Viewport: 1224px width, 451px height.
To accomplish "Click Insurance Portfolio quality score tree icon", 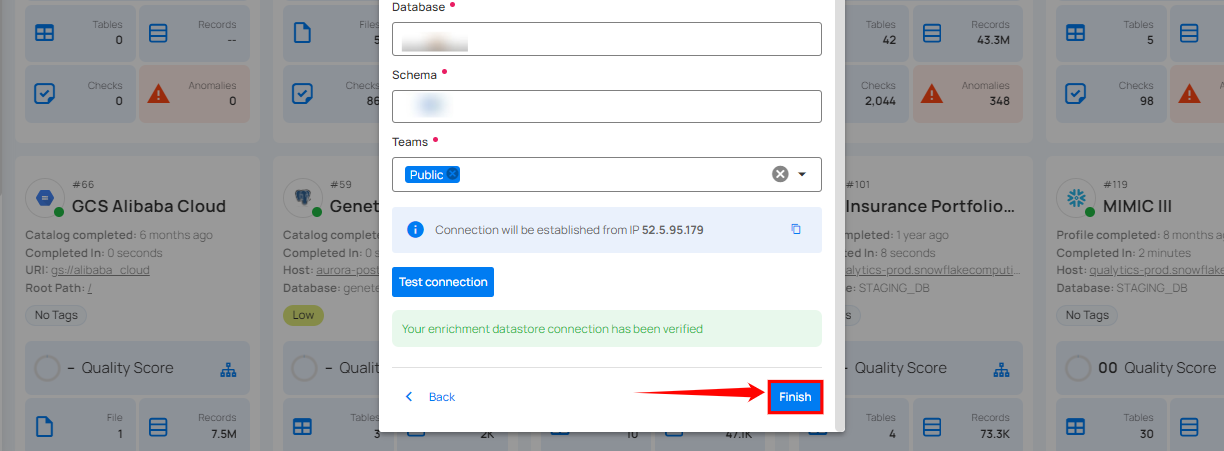I will point(1002,370).
